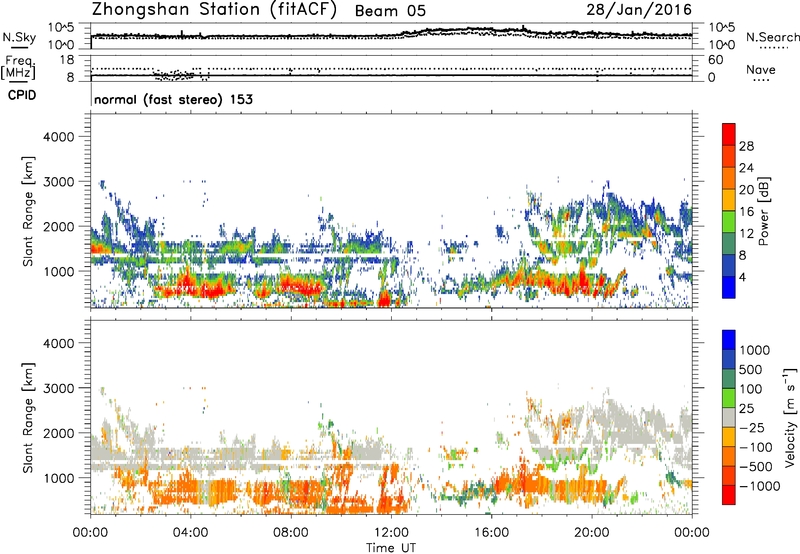Click the 'Nave' legend label
Viewport: 800px width, 554px height.
(761, 69)
